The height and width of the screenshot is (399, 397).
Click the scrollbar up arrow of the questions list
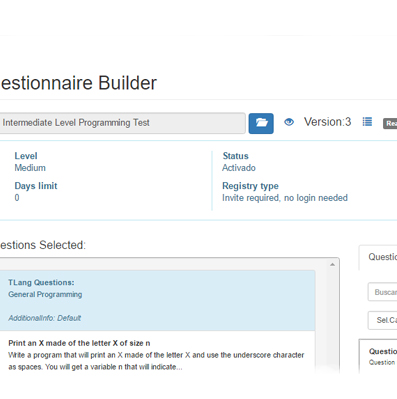click(x=332, y=264)
